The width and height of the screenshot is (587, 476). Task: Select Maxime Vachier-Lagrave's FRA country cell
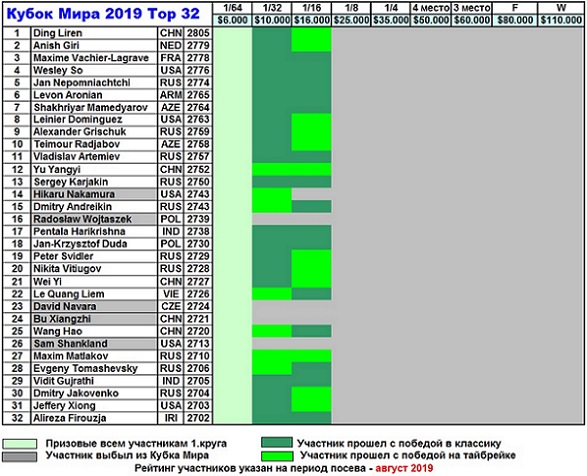pyautogui.click(x=171, y=58)
